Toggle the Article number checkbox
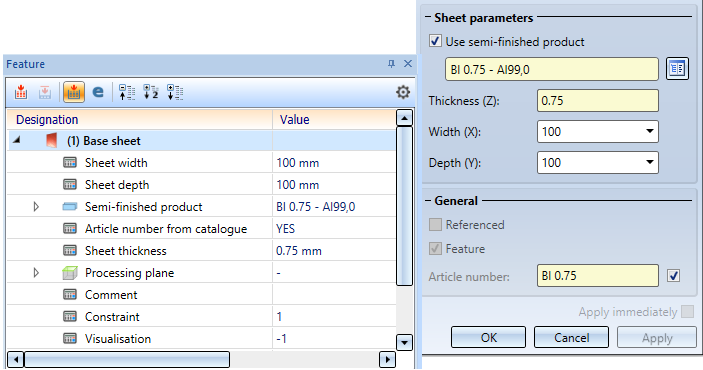This screenshot has width=703, height=370. click(673, 275)
